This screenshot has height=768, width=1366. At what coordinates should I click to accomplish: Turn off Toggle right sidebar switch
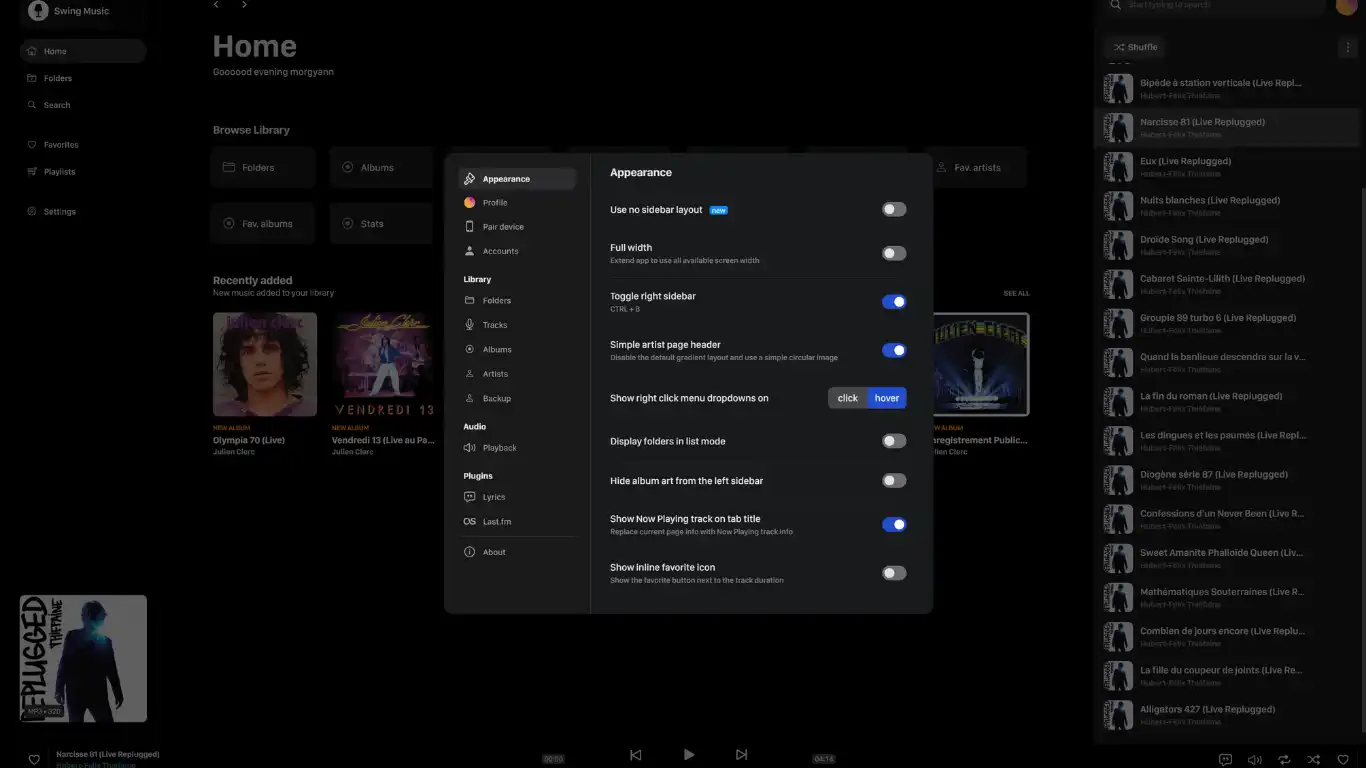[894, 302]
